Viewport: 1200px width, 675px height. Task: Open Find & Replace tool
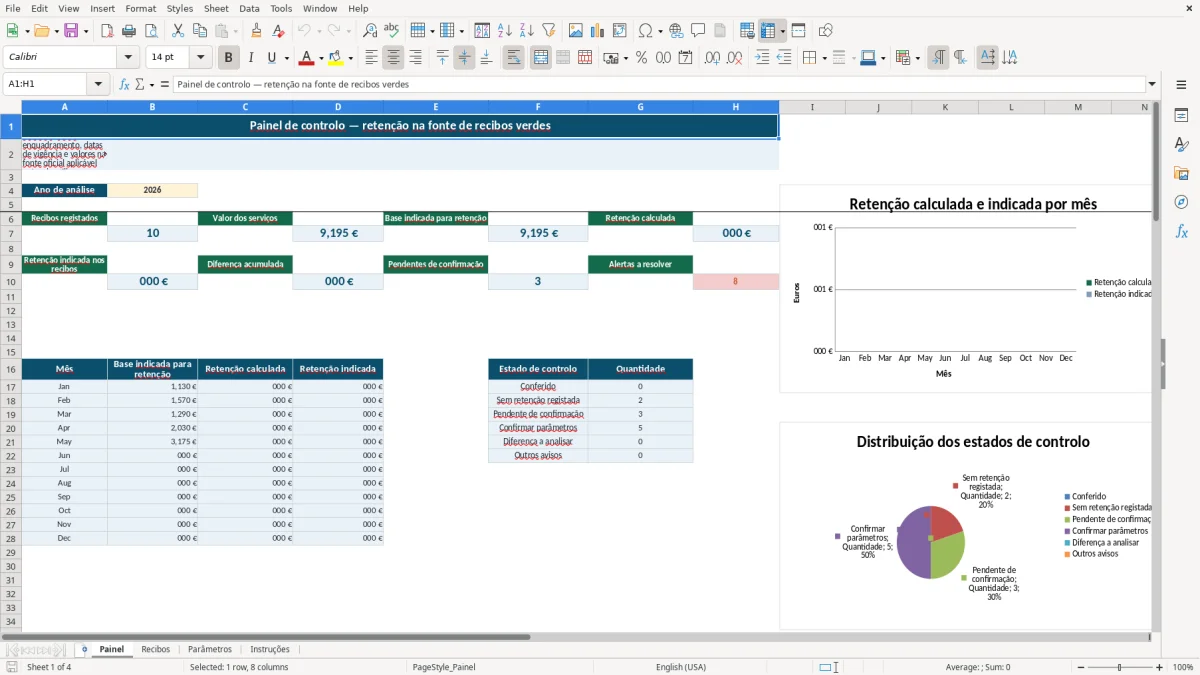point(370,31)
